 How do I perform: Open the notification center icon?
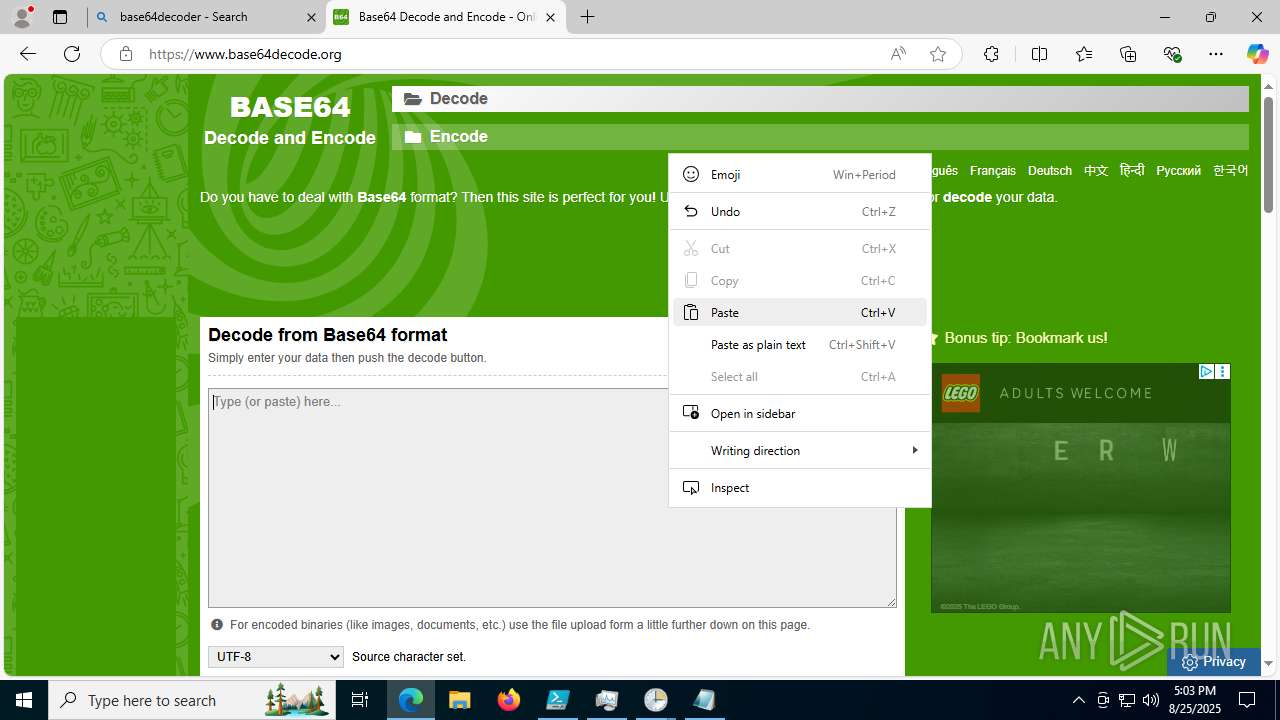point(1247,700)
